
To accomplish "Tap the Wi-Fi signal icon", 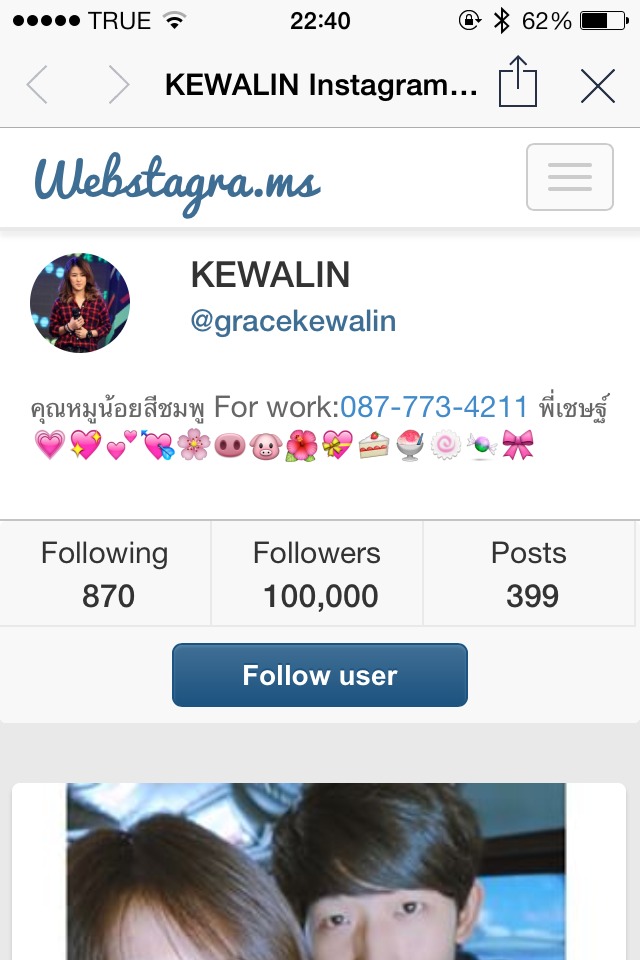I will point(175,21).
